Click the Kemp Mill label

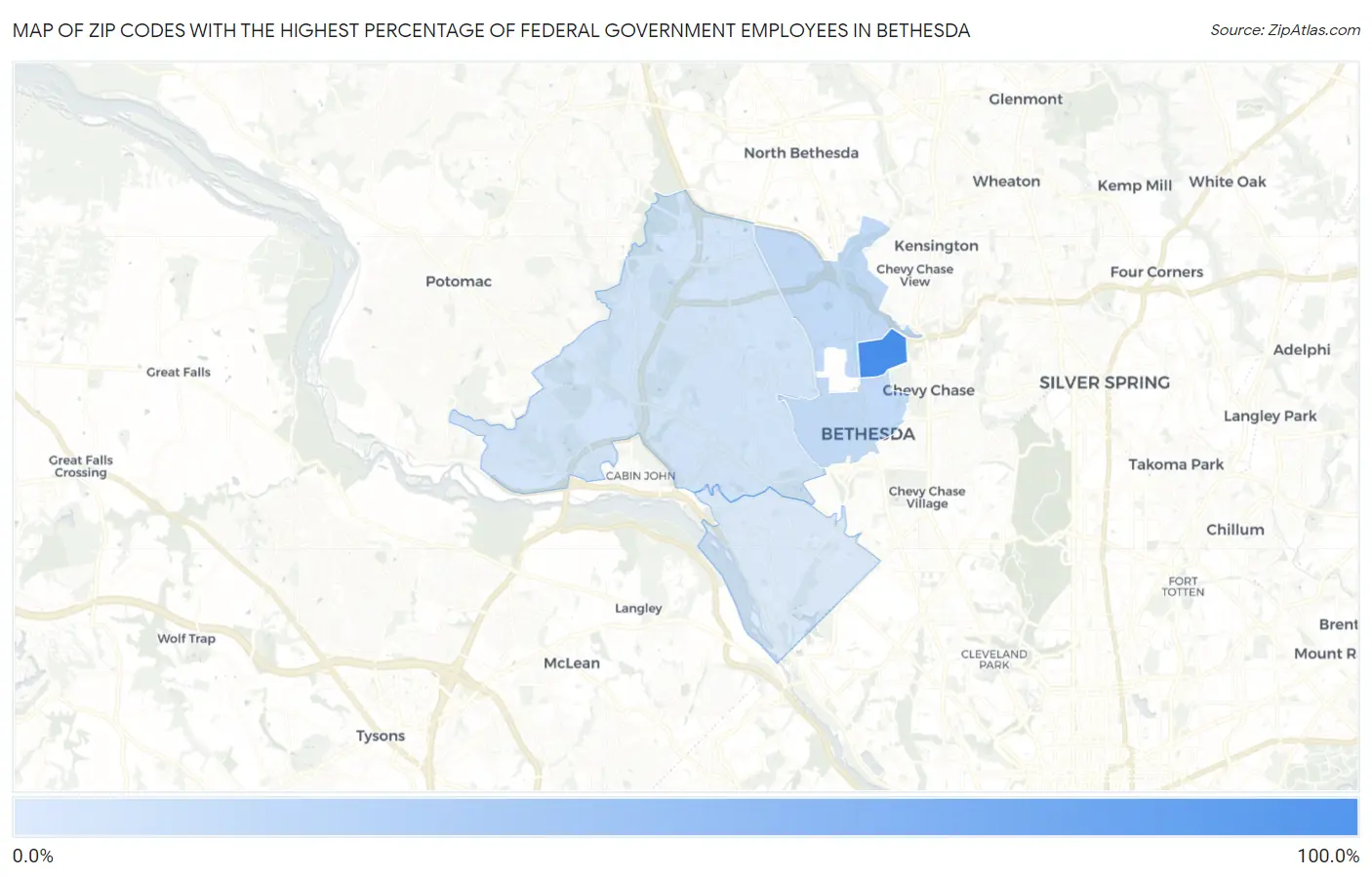pos(1135,185)
